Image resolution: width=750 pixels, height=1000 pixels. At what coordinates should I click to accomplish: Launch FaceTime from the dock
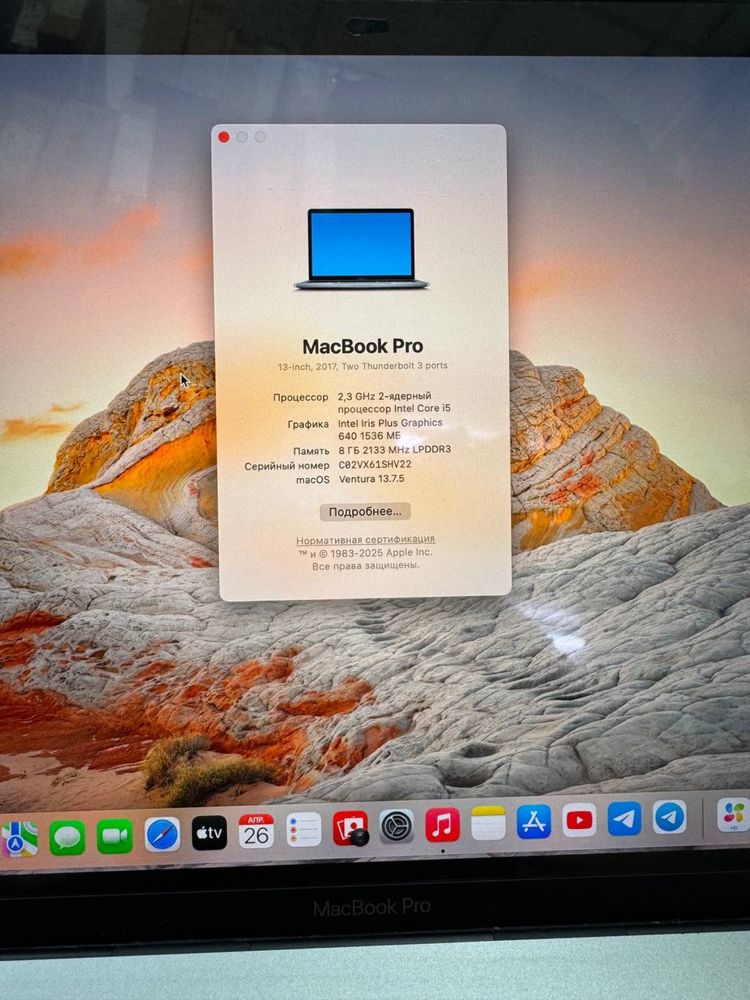click(x=115, y=835)
